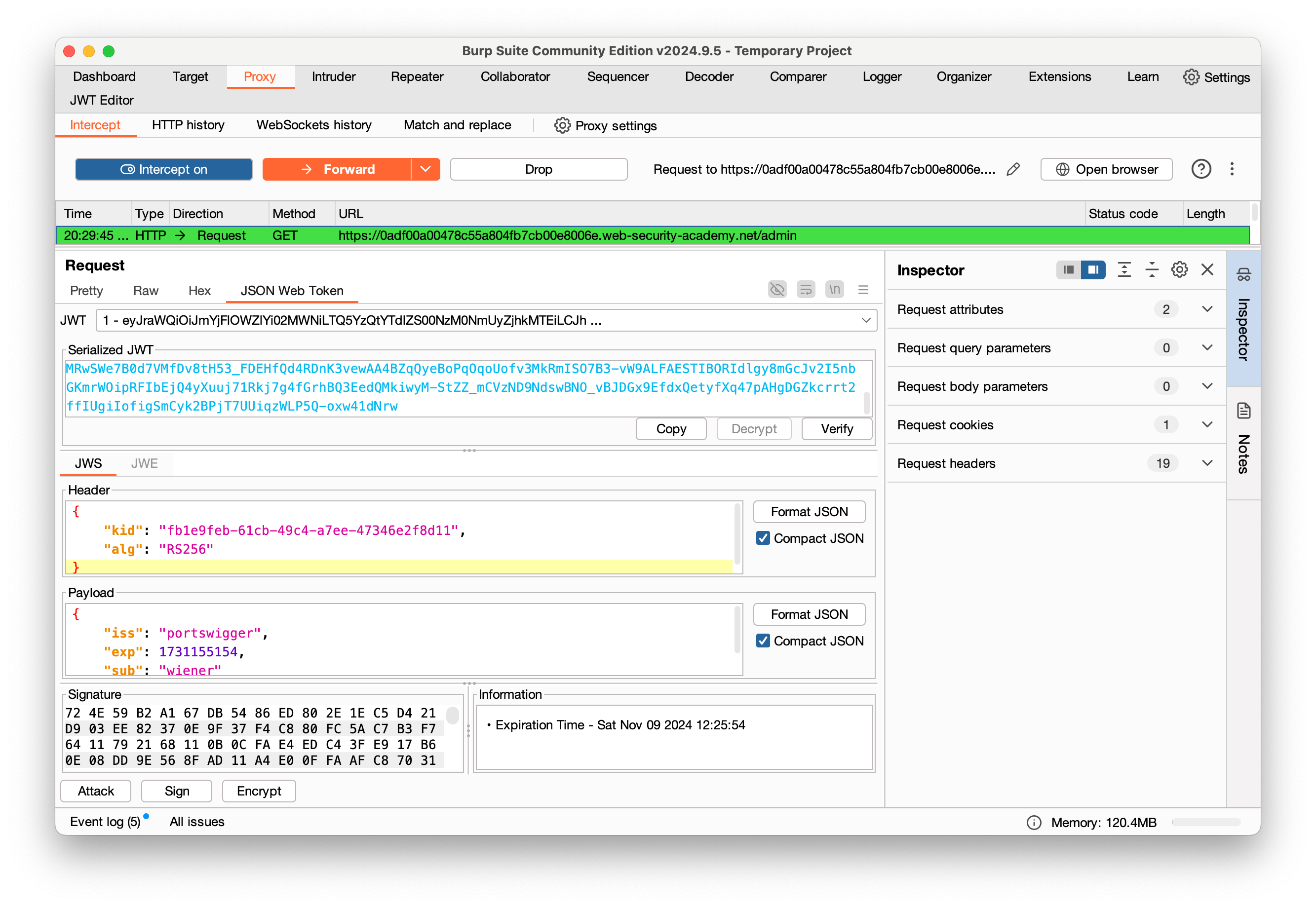Uncheck Compact JSON for Payload
This screenshot has height=908, width=1316.
tap(763, 641)
